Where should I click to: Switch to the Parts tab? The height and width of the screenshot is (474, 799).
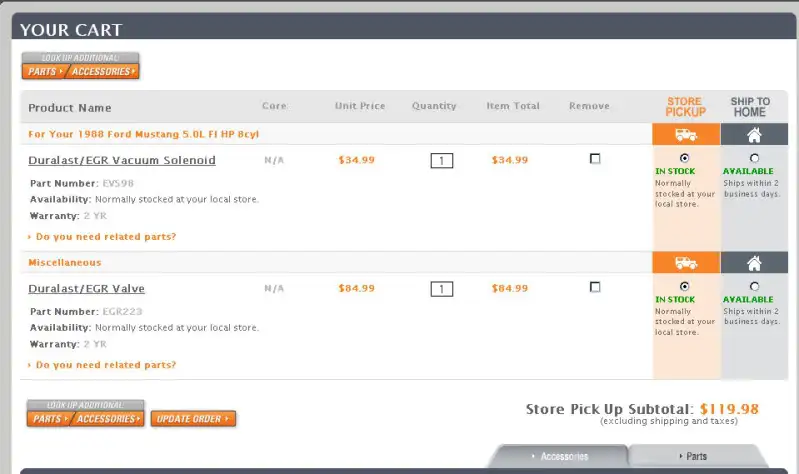click(696, 456)
